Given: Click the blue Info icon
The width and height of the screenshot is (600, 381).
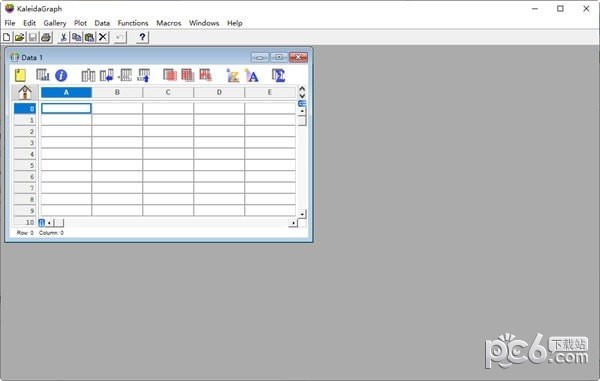Looking at the screenshot, I should 61,75.
